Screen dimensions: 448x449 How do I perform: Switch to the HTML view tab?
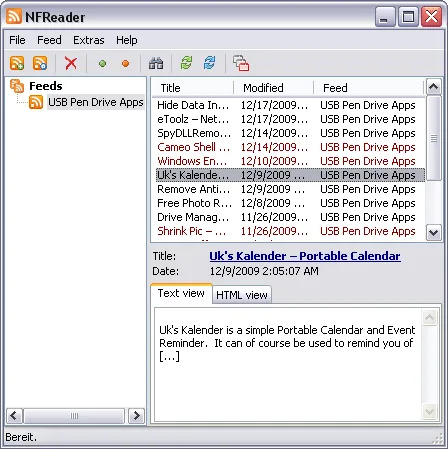click(x=242, y=295)
